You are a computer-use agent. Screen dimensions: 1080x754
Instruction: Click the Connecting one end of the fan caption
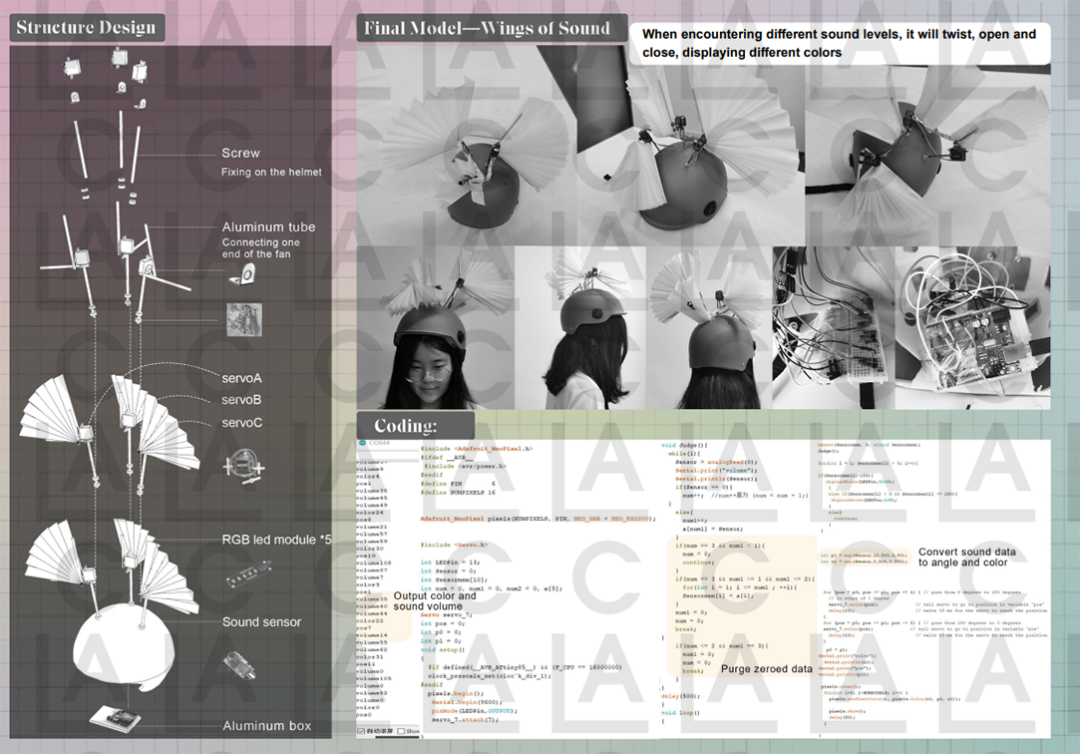pyautogui.click(x=260, y=248)
